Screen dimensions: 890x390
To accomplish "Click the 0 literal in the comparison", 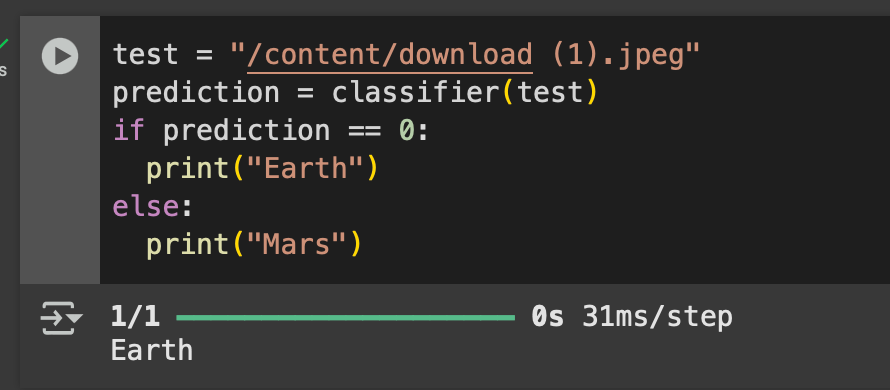I will [406, 131].
